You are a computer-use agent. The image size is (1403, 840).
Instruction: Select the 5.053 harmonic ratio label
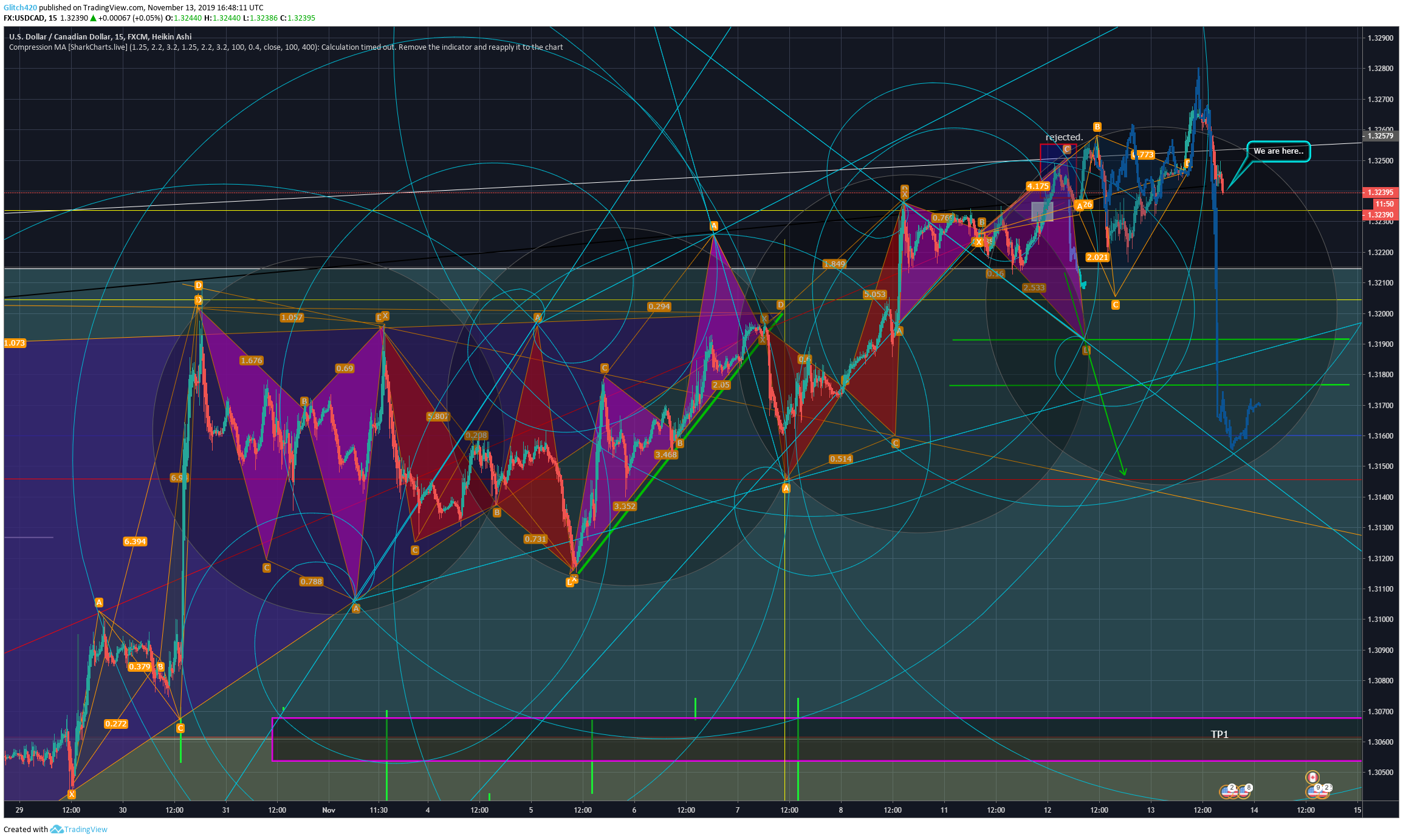coord(875,295)
